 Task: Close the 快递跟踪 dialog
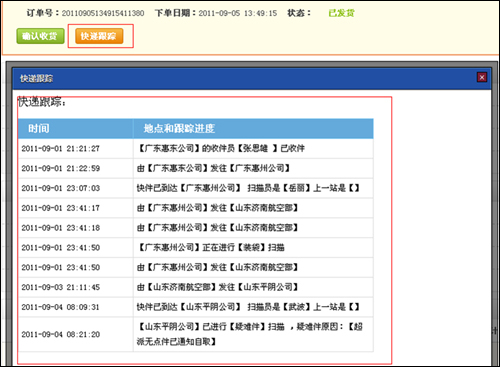pos(482,77)
